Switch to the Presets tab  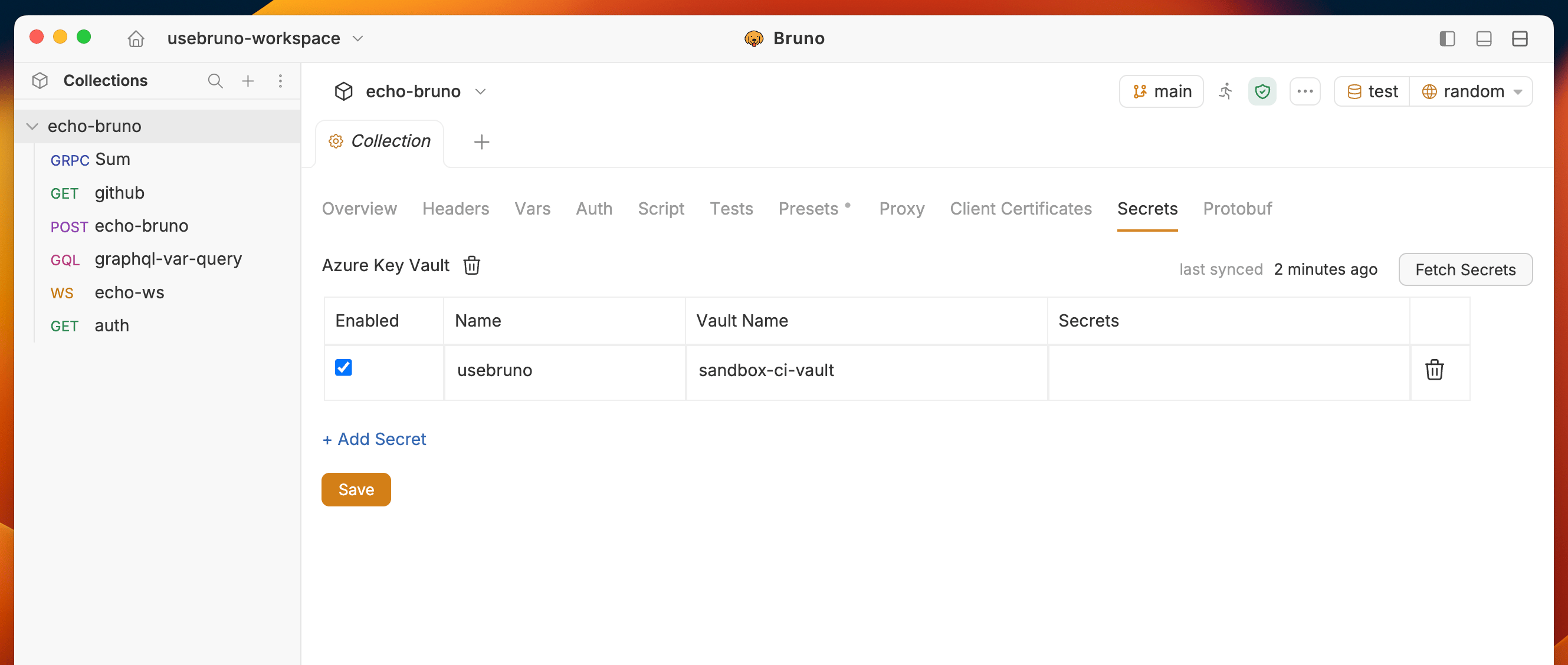click(815, 209)
